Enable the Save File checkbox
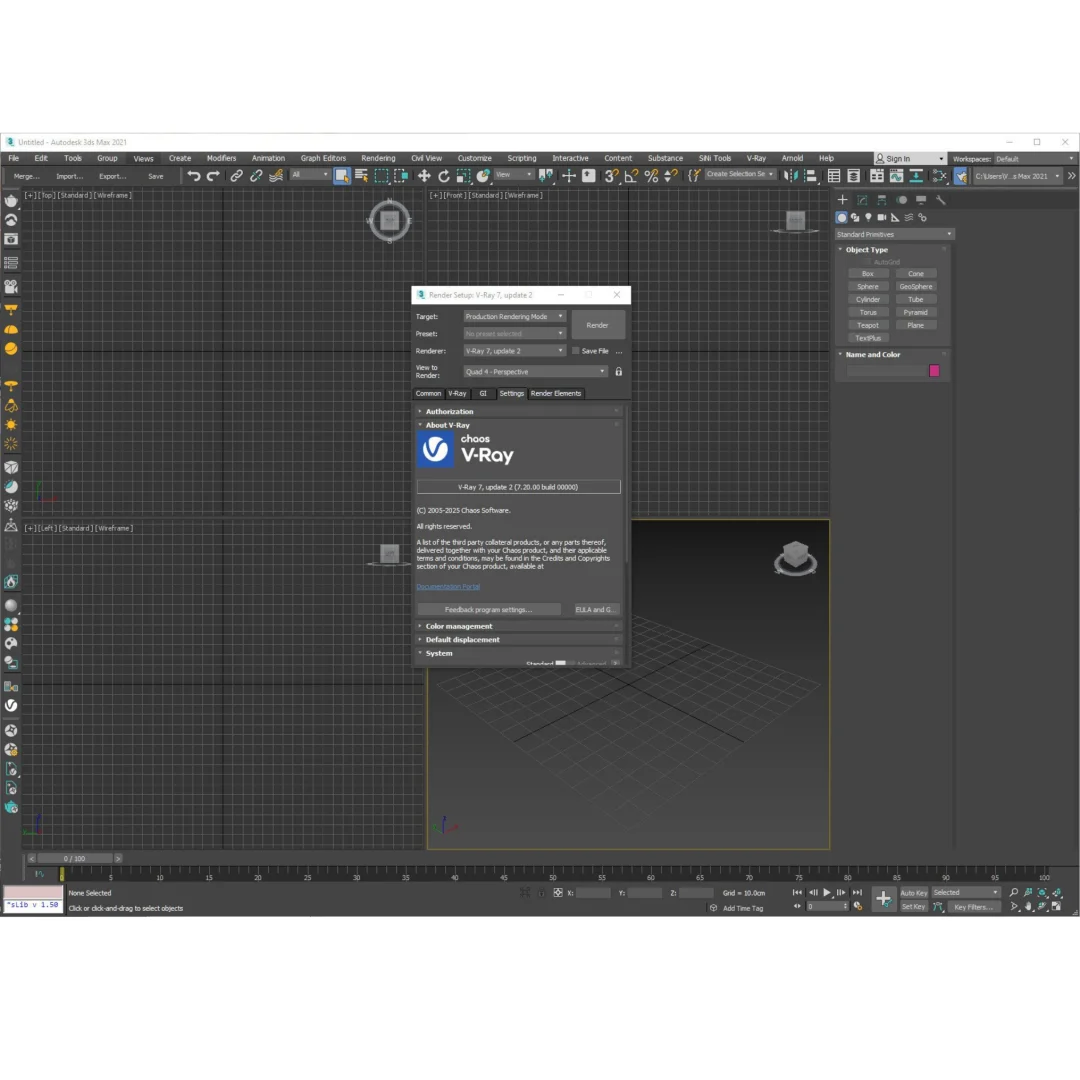This screenshot has height=1080, width=1080. tap(575, 351)
